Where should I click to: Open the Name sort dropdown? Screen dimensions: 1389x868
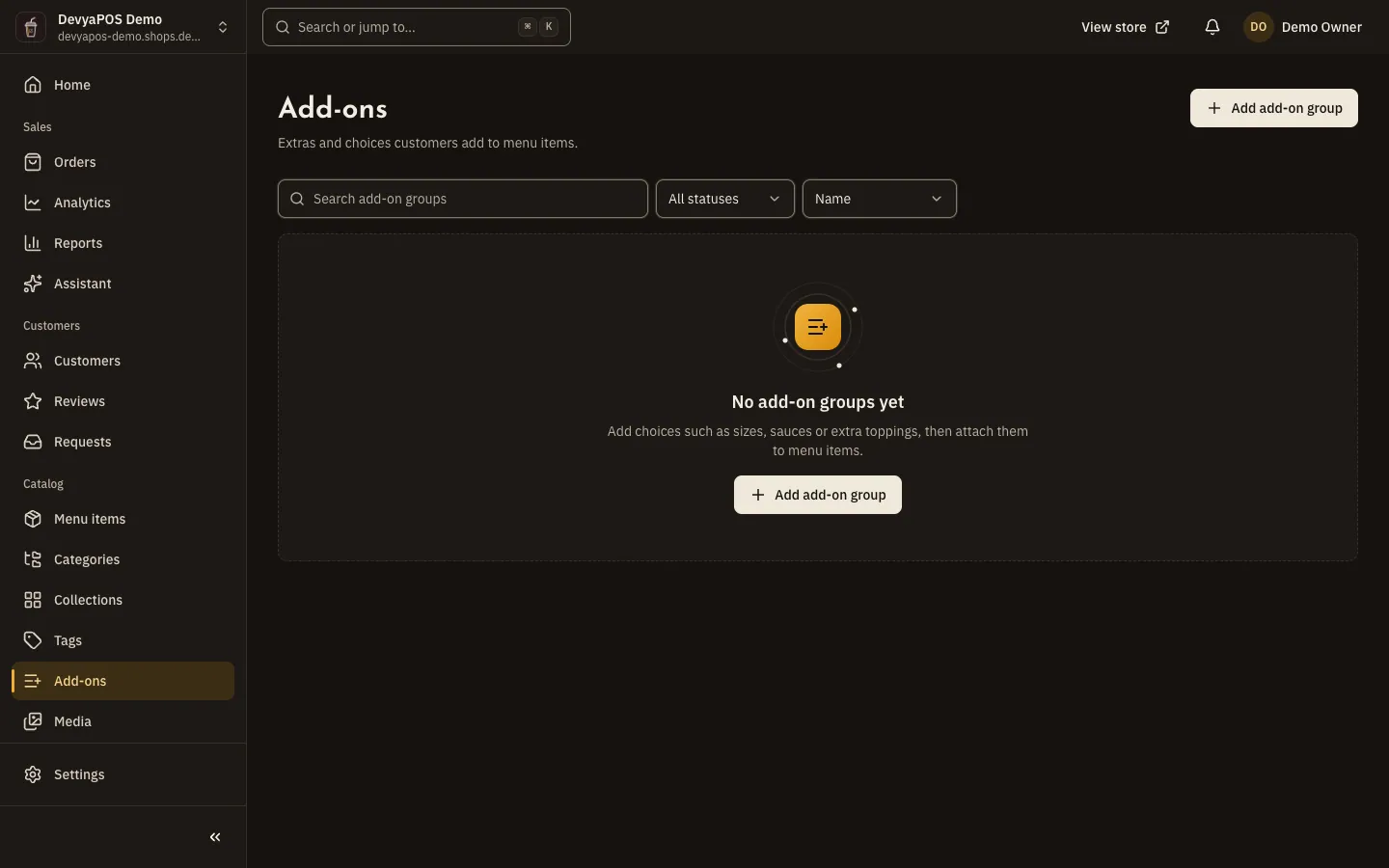(x=880, y=199)
